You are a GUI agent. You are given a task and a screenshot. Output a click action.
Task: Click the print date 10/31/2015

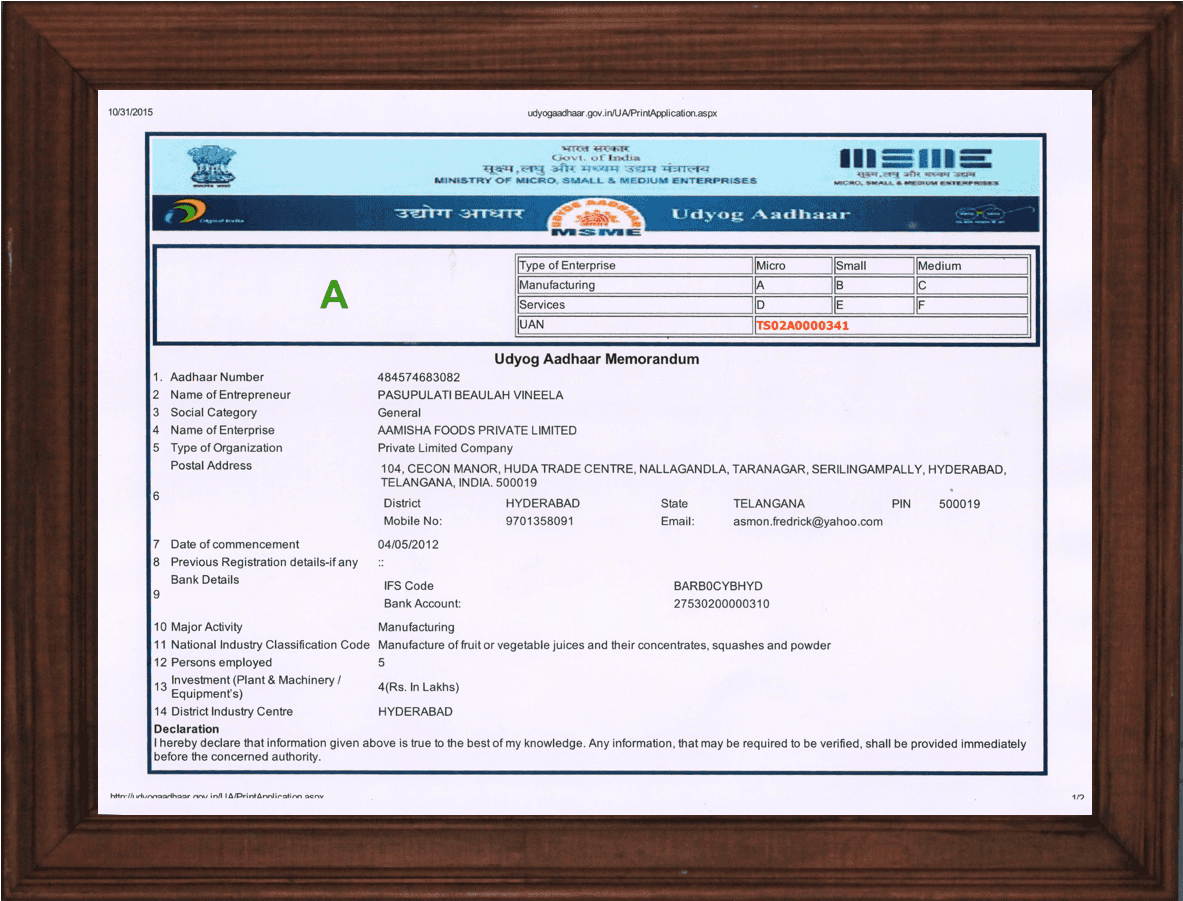coord(130,112)
